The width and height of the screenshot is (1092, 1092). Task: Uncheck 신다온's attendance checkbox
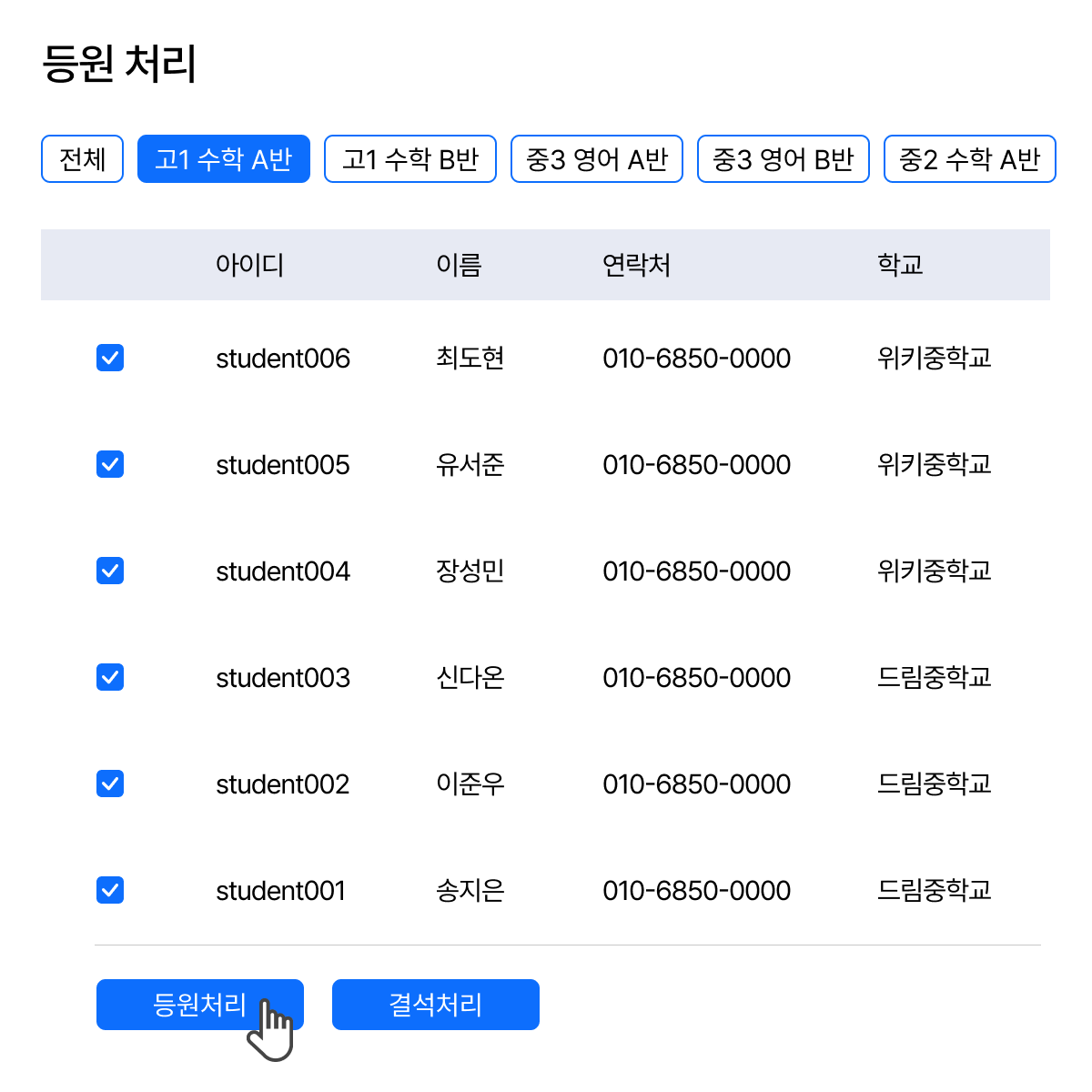coord(110,677)
